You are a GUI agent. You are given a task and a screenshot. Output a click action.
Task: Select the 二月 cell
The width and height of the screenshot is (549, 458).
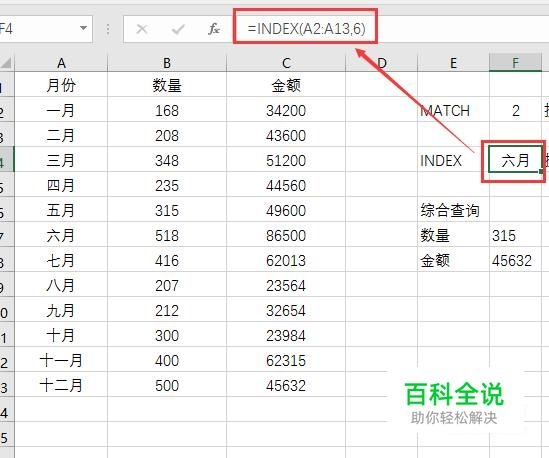(x=61, y=135)
